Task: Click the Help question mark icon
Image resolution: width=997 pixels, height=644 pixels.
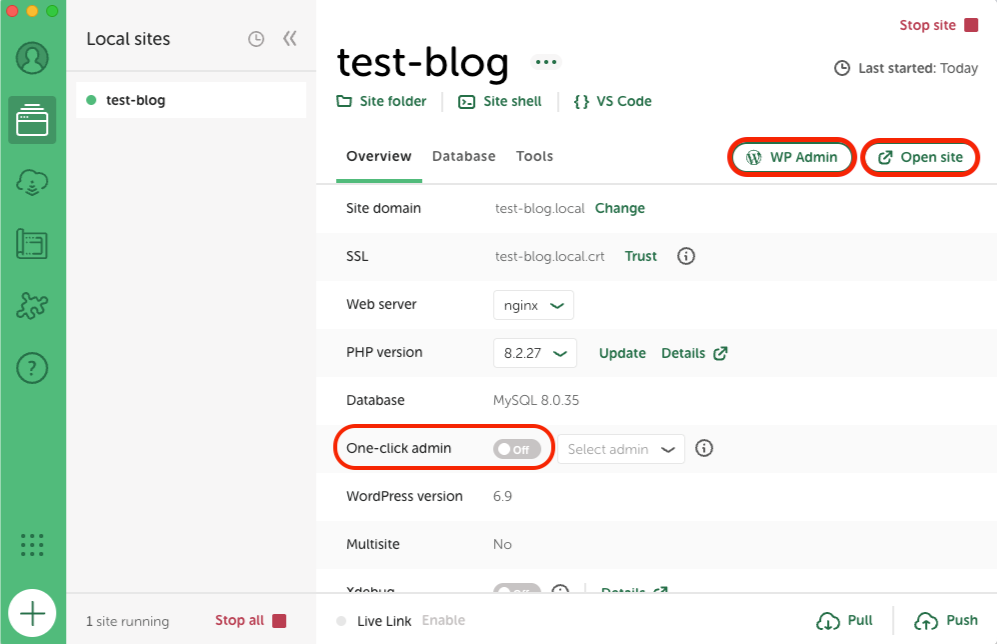Action: pyautogui.click(x=32, y=368)
